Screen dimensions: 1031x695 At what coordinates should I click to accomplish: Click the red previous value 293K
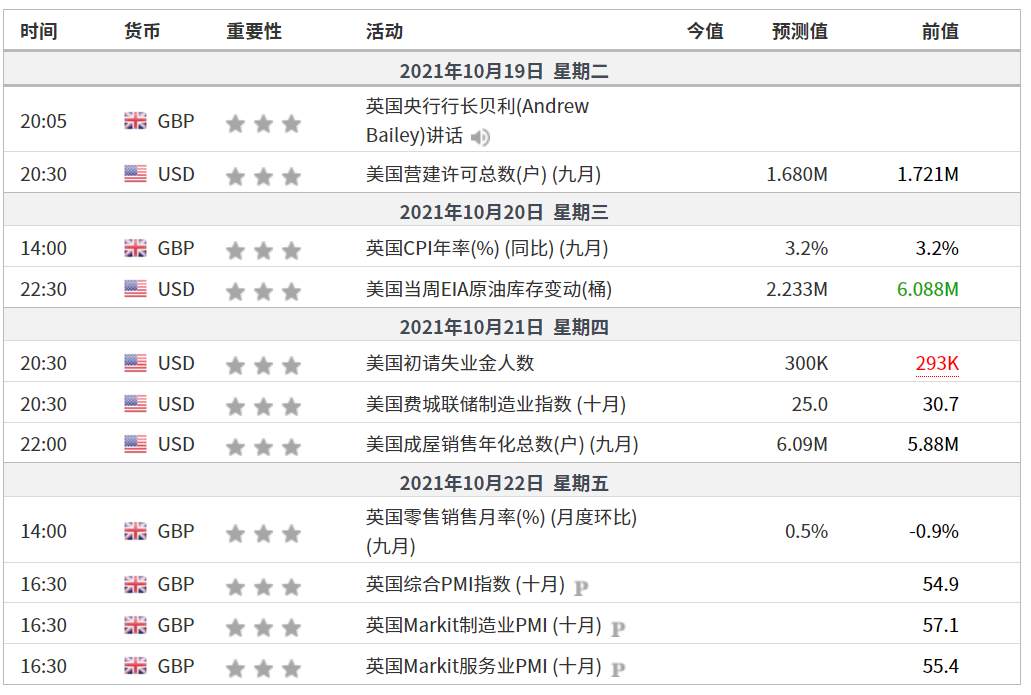pyautogui.click(x=937, y=363)
